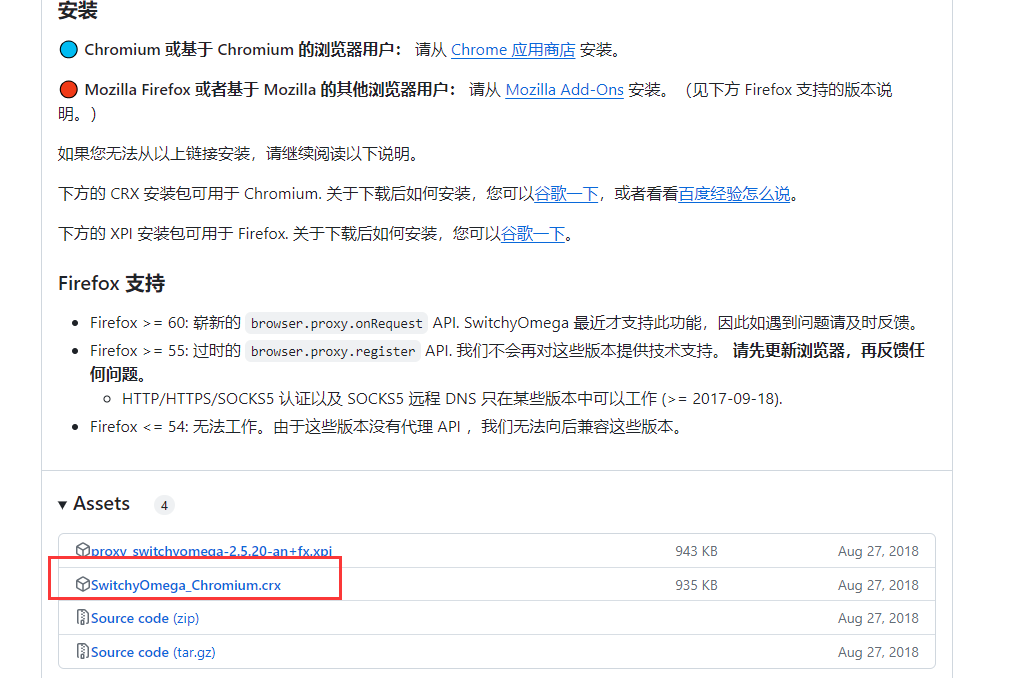This screenshot has width=1027, height=678.
Task: Click the package icon beside proxy_switchyomega xpi file
Action: pos(83,550)
